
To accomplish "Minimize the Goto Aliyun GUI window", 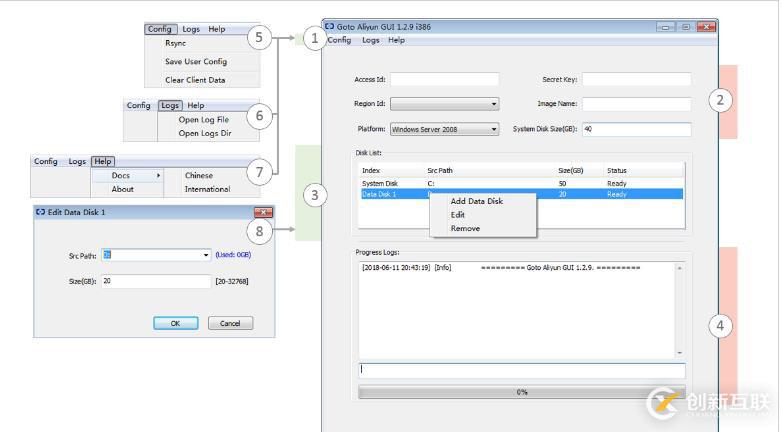I will [x=665, y=27].
